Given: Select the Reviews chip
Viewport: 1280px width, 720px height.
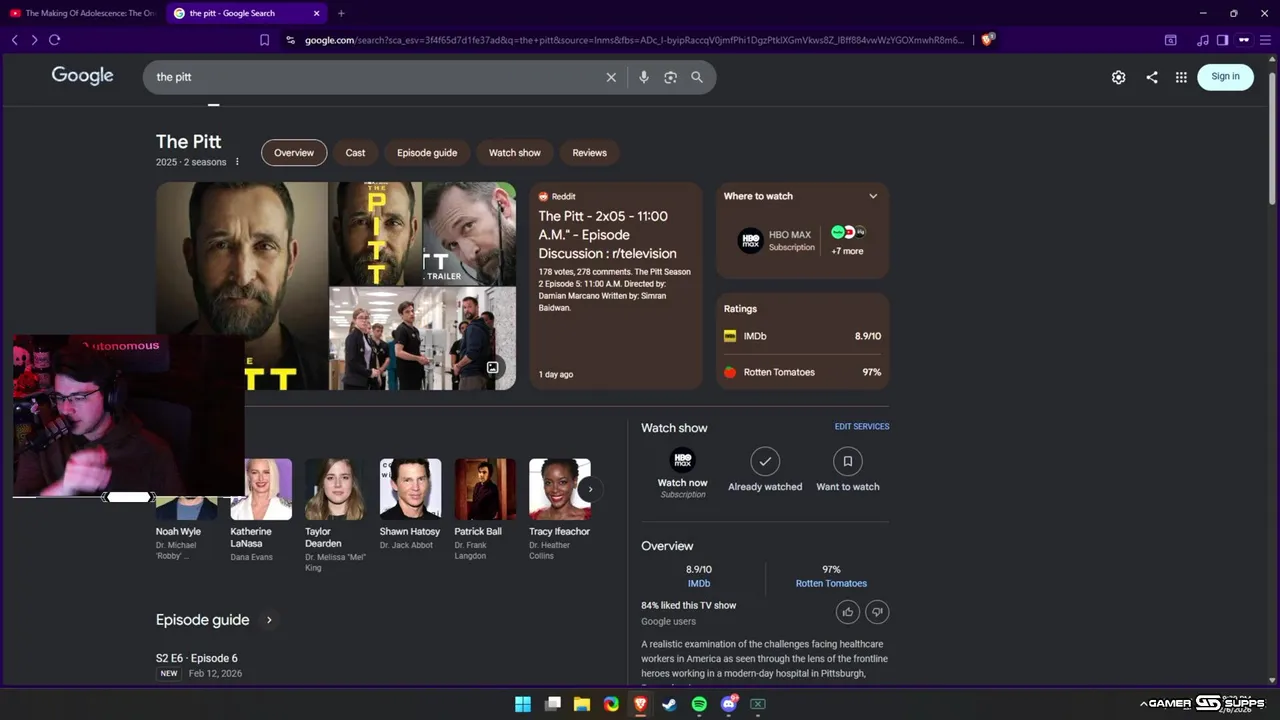Looking at the screenshot, I should [589, 153].
